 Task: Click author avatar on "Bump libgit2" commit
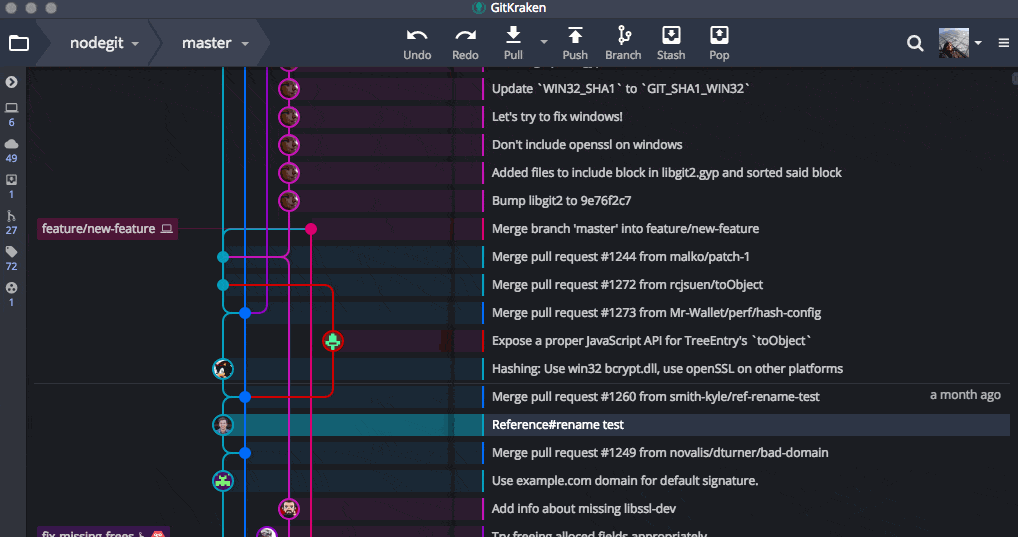(x=289, y=201)
